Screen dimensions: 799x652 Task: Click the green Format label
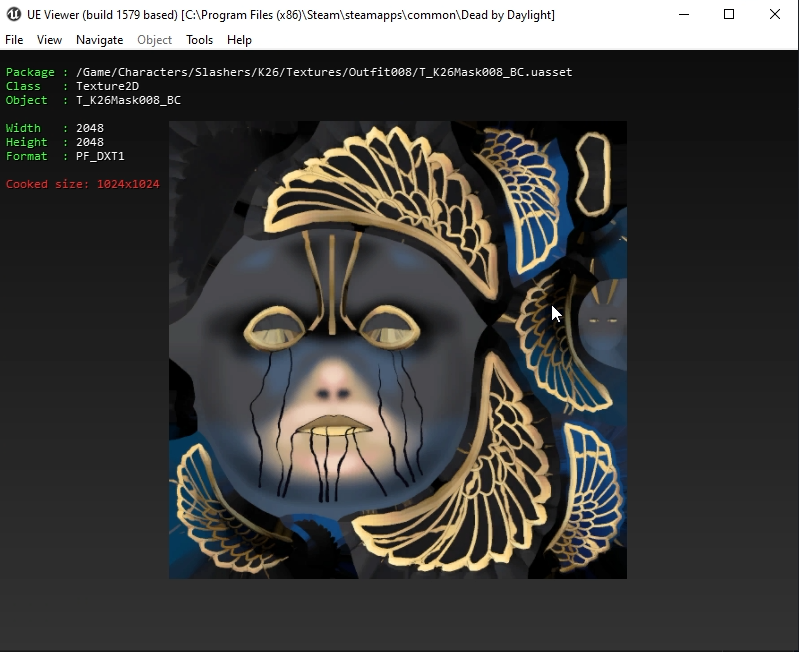click(26, 156)
